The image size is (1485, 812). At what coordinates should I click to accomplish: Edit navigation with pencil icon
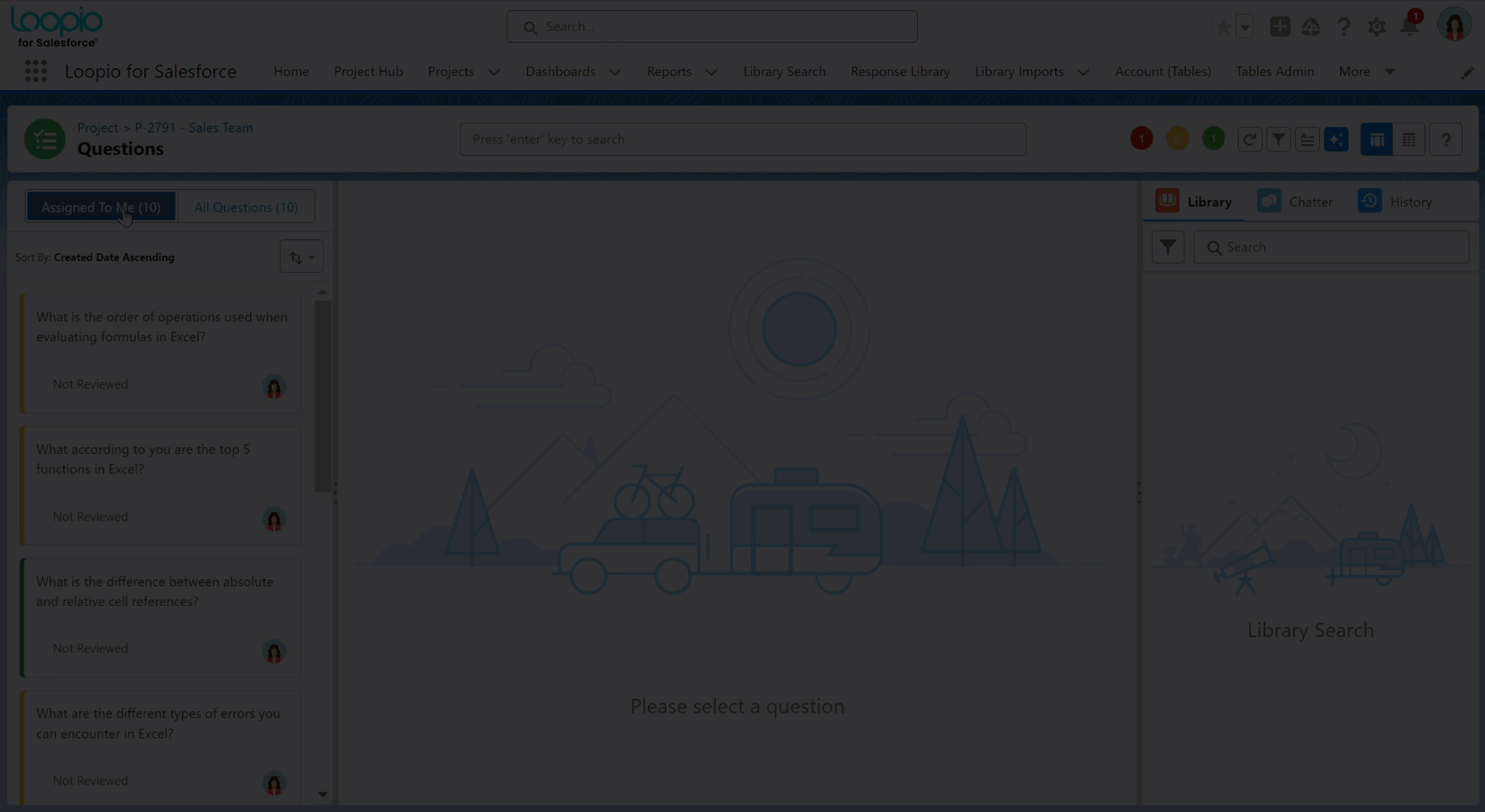[x=1467, y=72]
